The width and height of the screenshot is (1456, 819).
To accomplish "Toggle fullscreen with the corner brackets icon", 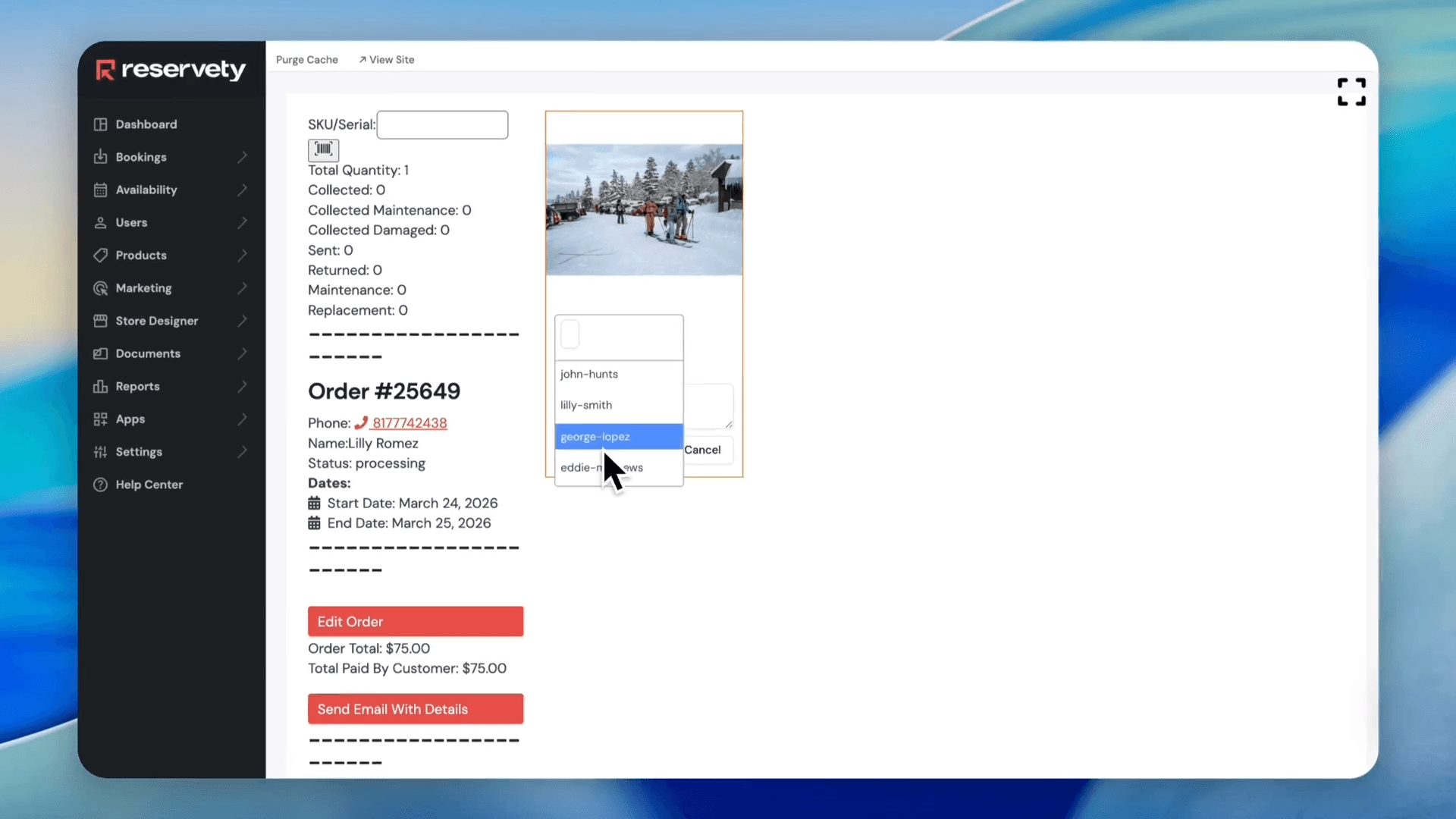I will pyautogui.click(x=1351, y=92).
